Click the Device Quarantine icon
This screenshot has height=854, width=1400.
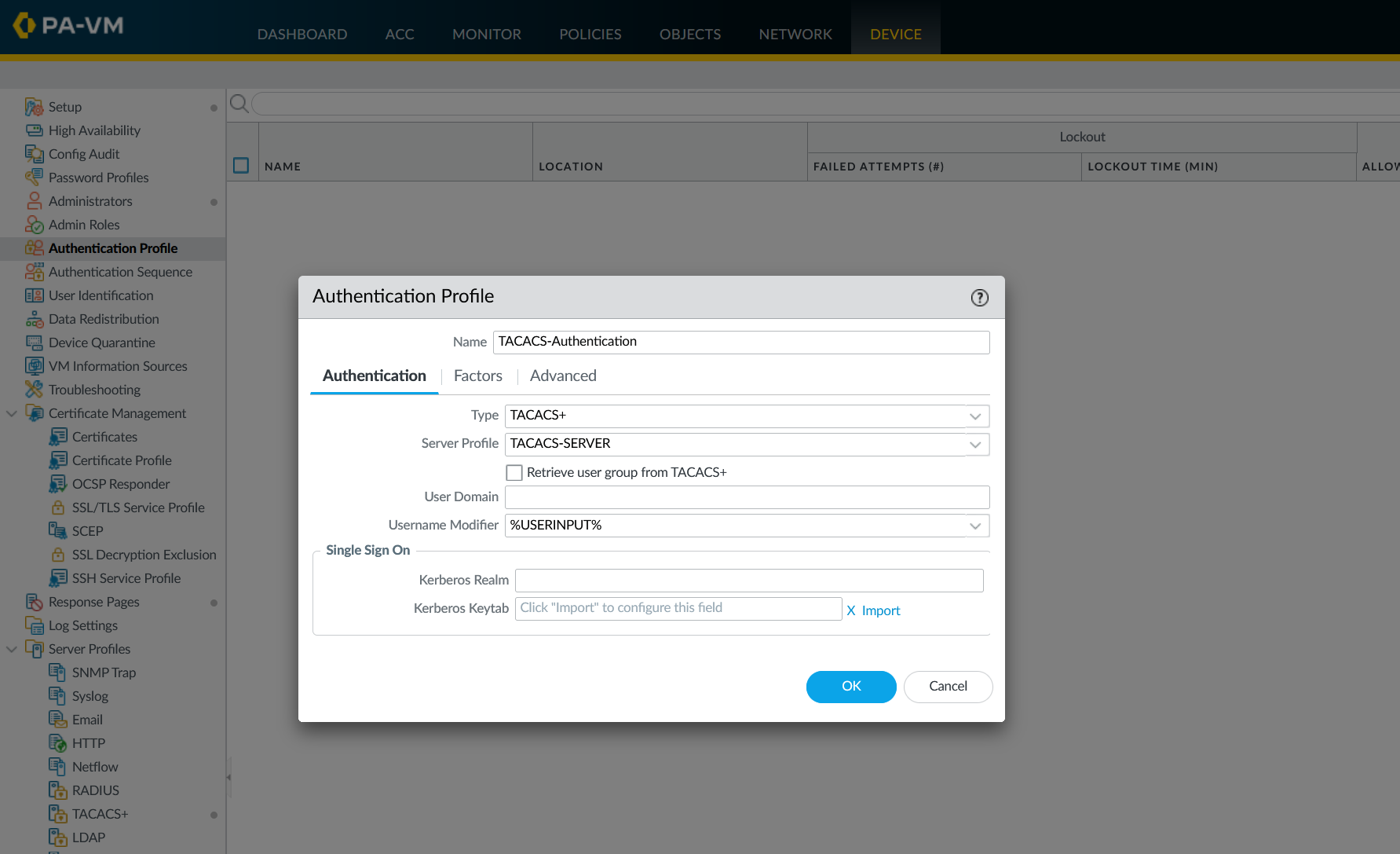point(34,343)
